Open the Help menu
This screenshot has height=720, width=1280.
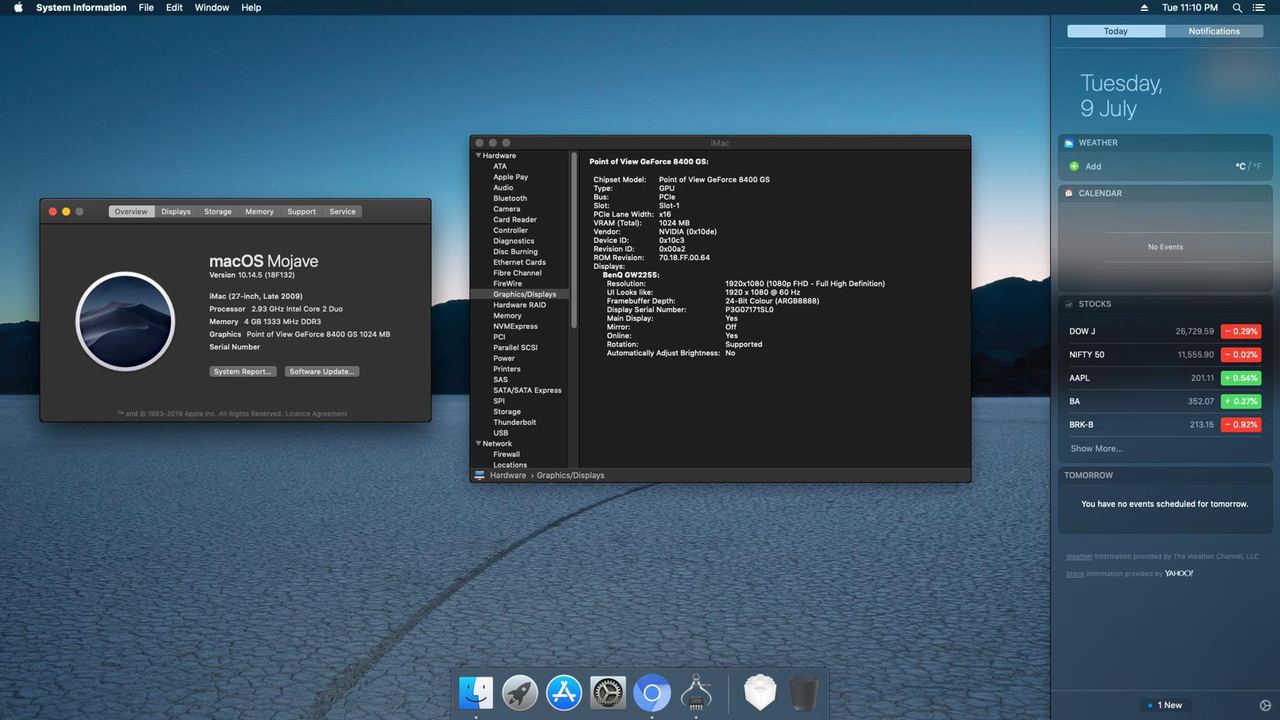pyautogui.click(x=251, y=7)
